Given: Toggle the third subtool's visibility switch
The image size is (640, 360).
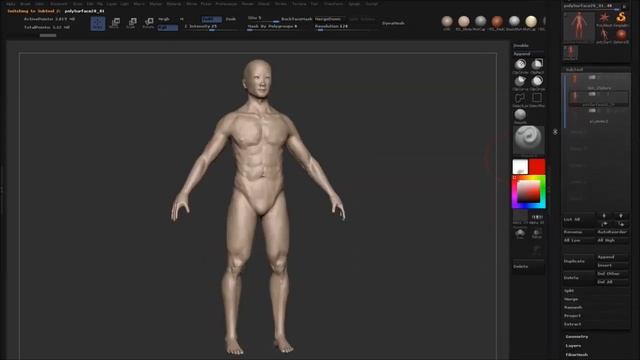Looking at the screenshot, I should tap(592, 111).
